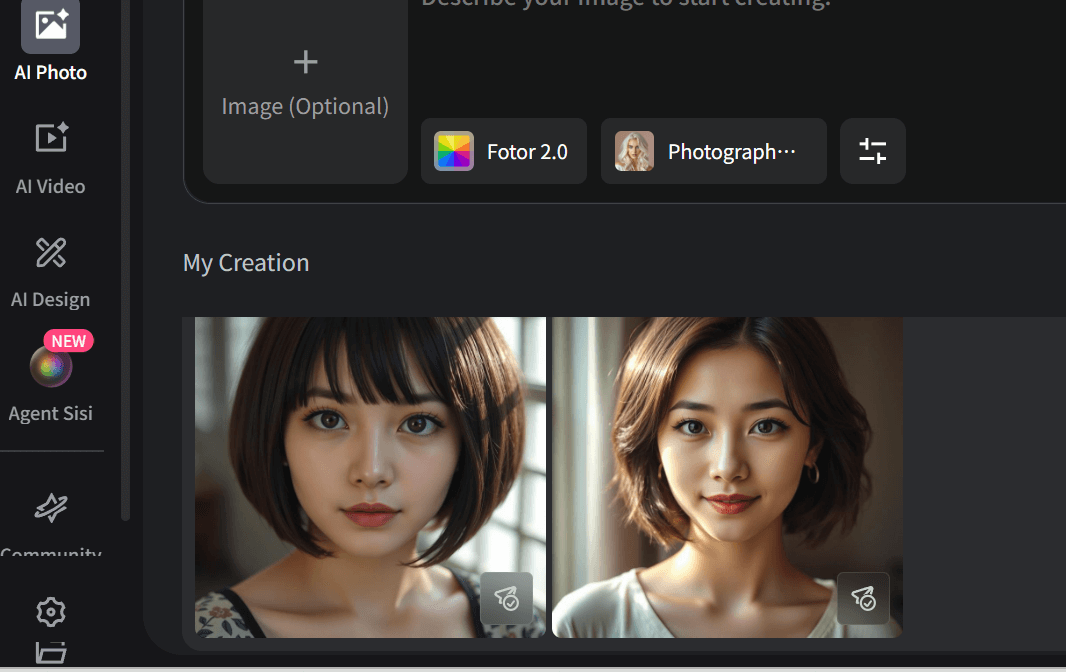
Task: Click the My Creation heading
Action: point(246,263)
